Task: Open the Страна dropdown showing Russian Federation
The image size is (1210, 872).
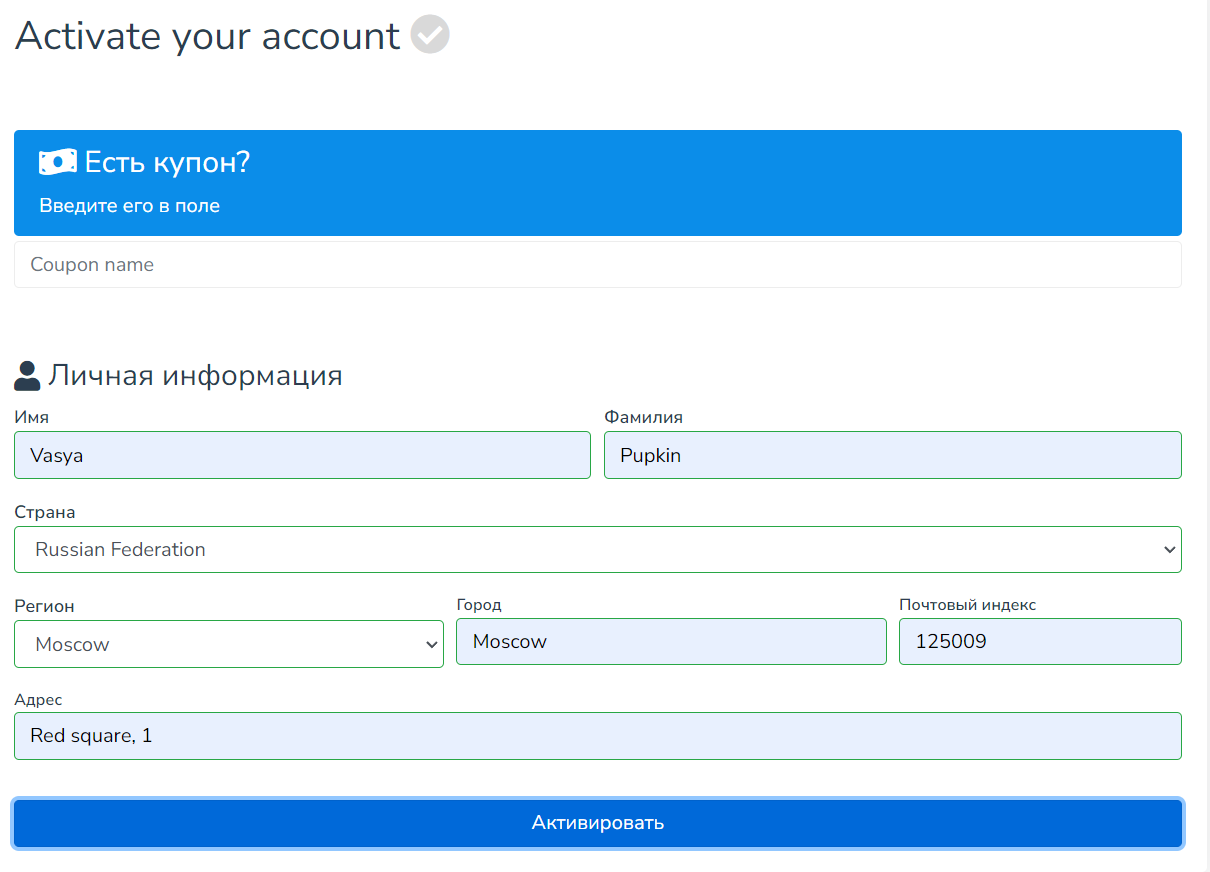Action: 597,550
